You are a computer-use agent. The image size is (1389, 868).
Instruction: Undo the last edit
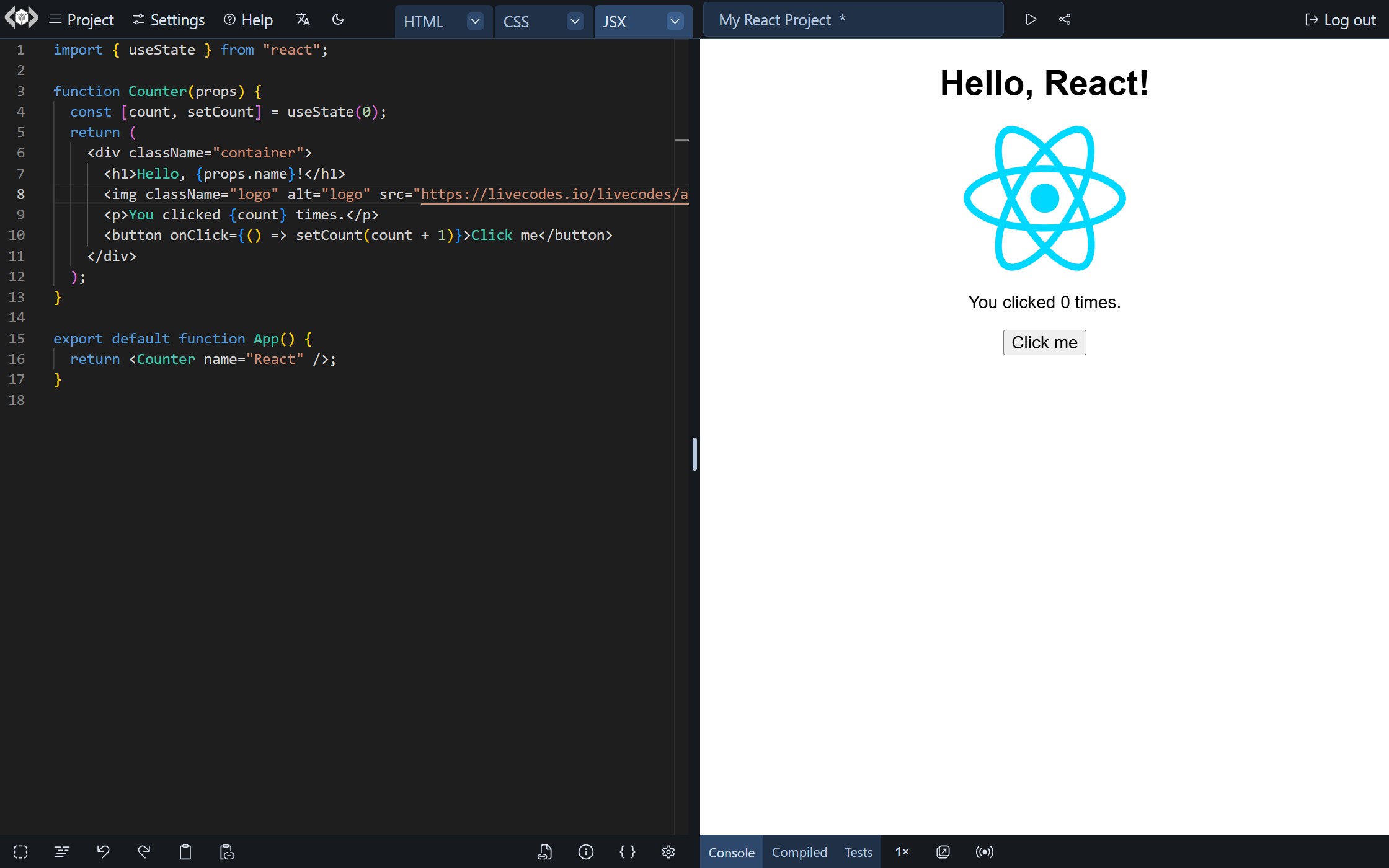click(x=103, y=852)
